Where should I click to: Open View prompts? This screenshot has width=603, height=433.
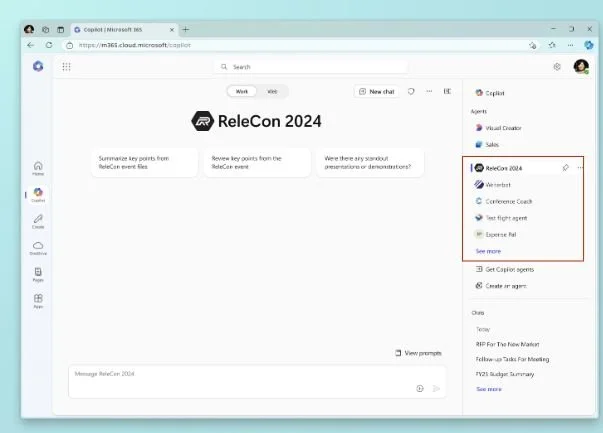point(418,353)
